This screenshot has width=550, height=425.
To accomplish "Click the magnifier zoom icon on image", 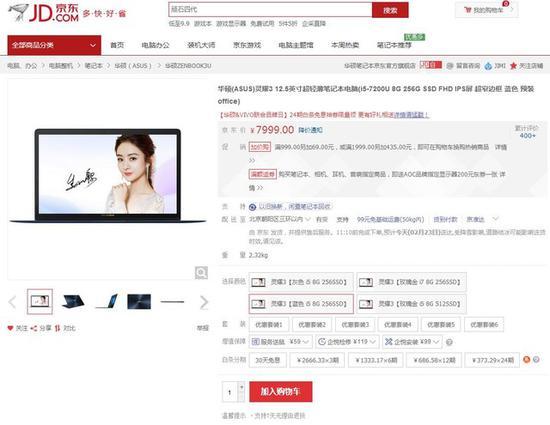I will point(201,272).
